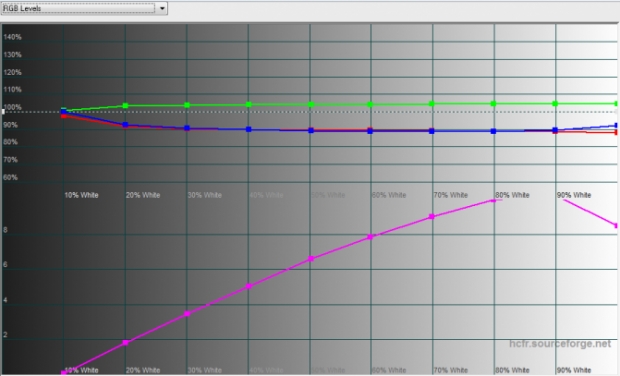
Task: Select the blue data point at 20% White
Action: pos(125,125)
